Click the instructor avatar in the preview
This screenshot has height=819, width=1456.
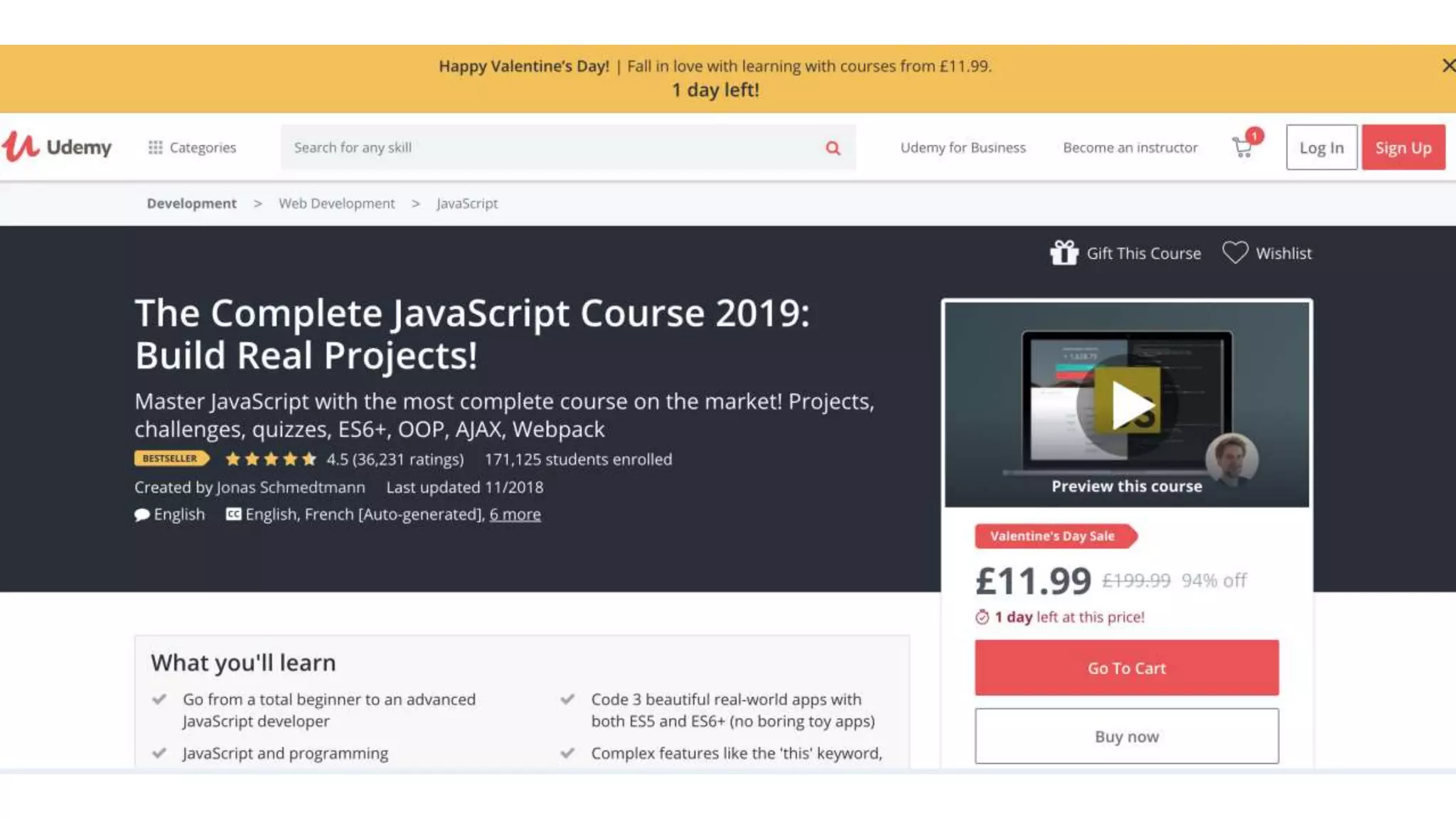1231,459
